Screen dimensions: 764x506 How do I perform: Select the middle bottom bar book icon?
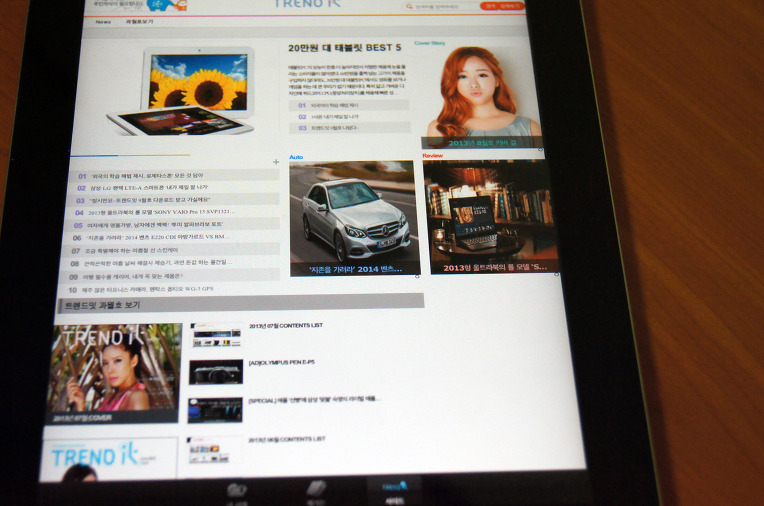point(315,489)
